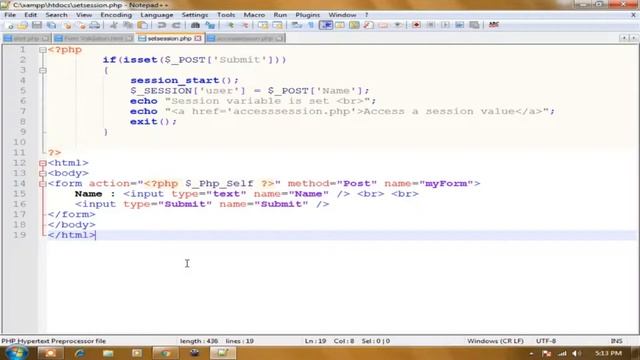640x360 pixels.
Task: Click the Stop Recording macro icon
Action: 431,25
